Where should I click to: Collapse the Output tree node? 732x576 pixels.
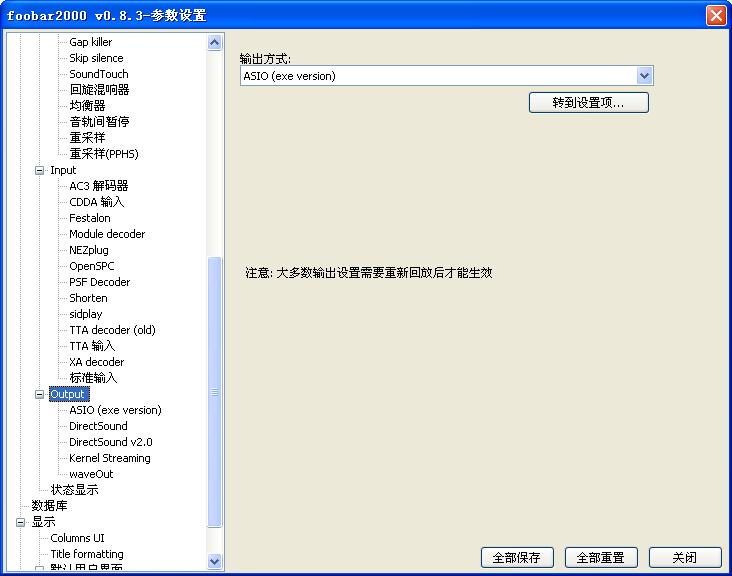(x=40, y=394)
